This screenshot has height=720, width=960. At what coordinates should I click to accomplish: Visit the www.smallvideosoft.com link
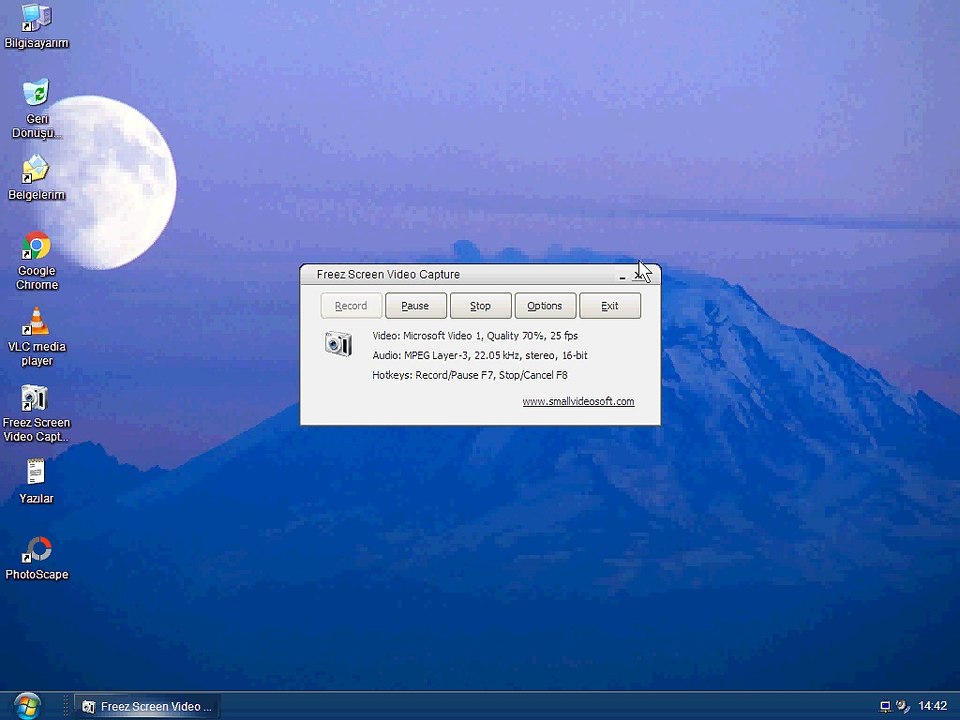point(578,401)
